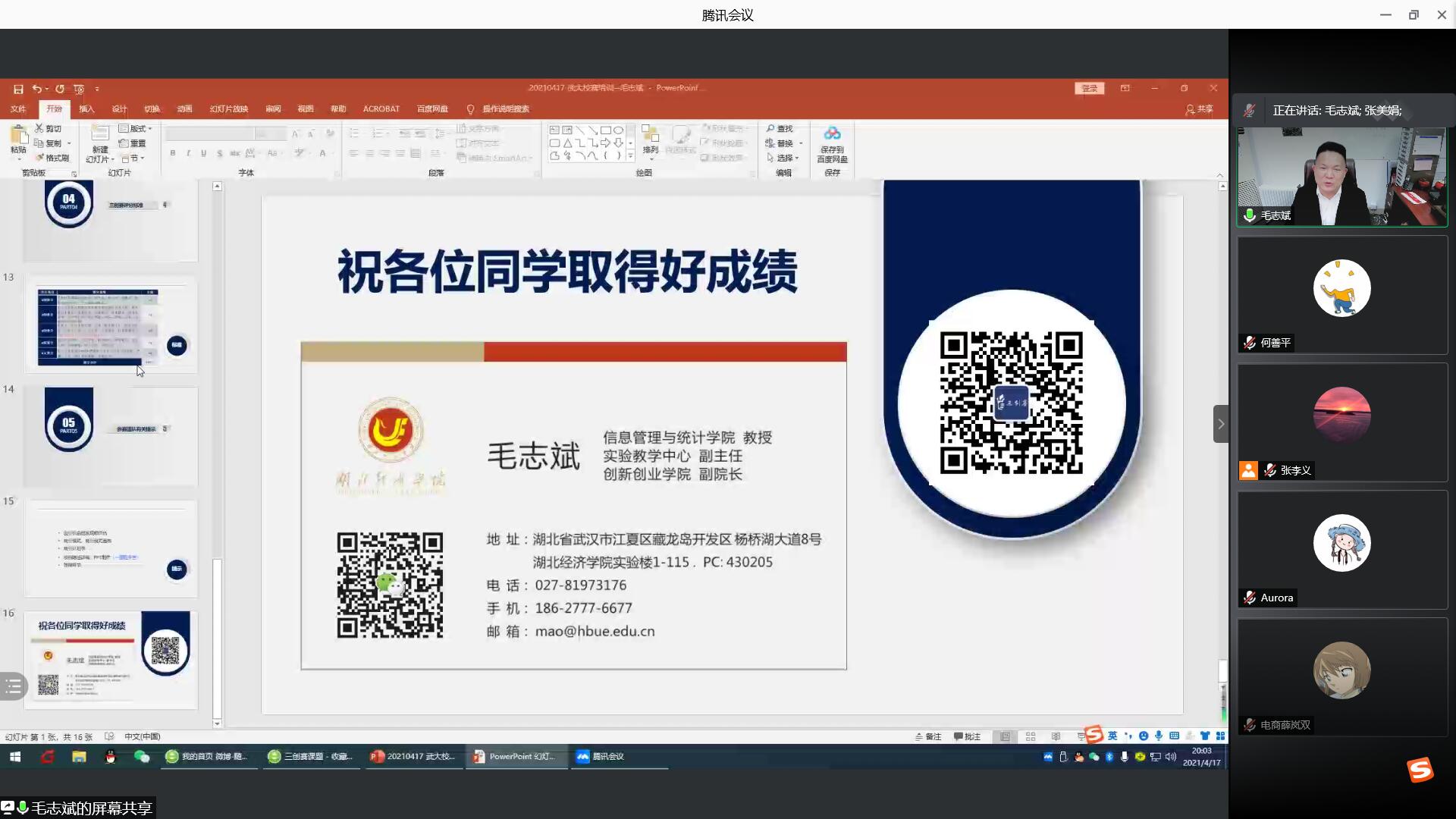Collapse the PowerPoint ribbon with the chevron
1456x819 pixels.
pos(1220,174)
